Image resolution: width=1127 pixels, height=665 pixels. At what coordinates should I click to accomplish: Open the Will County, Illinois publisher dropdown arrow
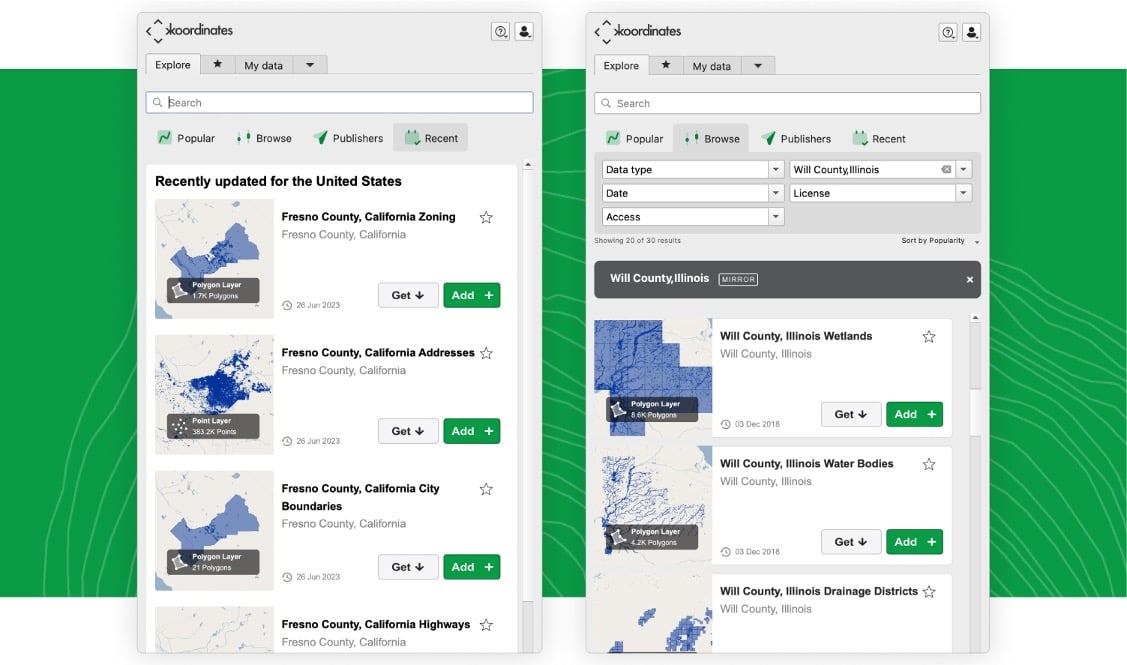pyautogui.click(x=964, y=170)
